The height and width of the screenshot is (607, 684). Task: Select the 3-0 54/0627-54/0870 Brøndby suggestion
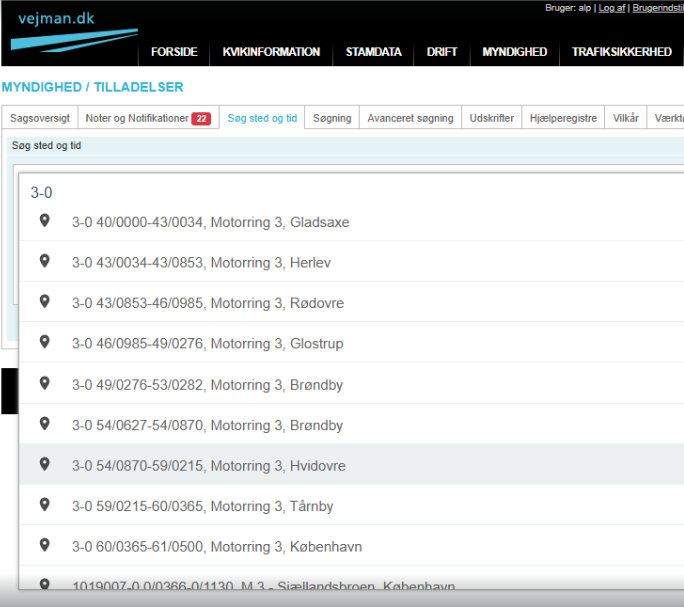coord(207,425)
